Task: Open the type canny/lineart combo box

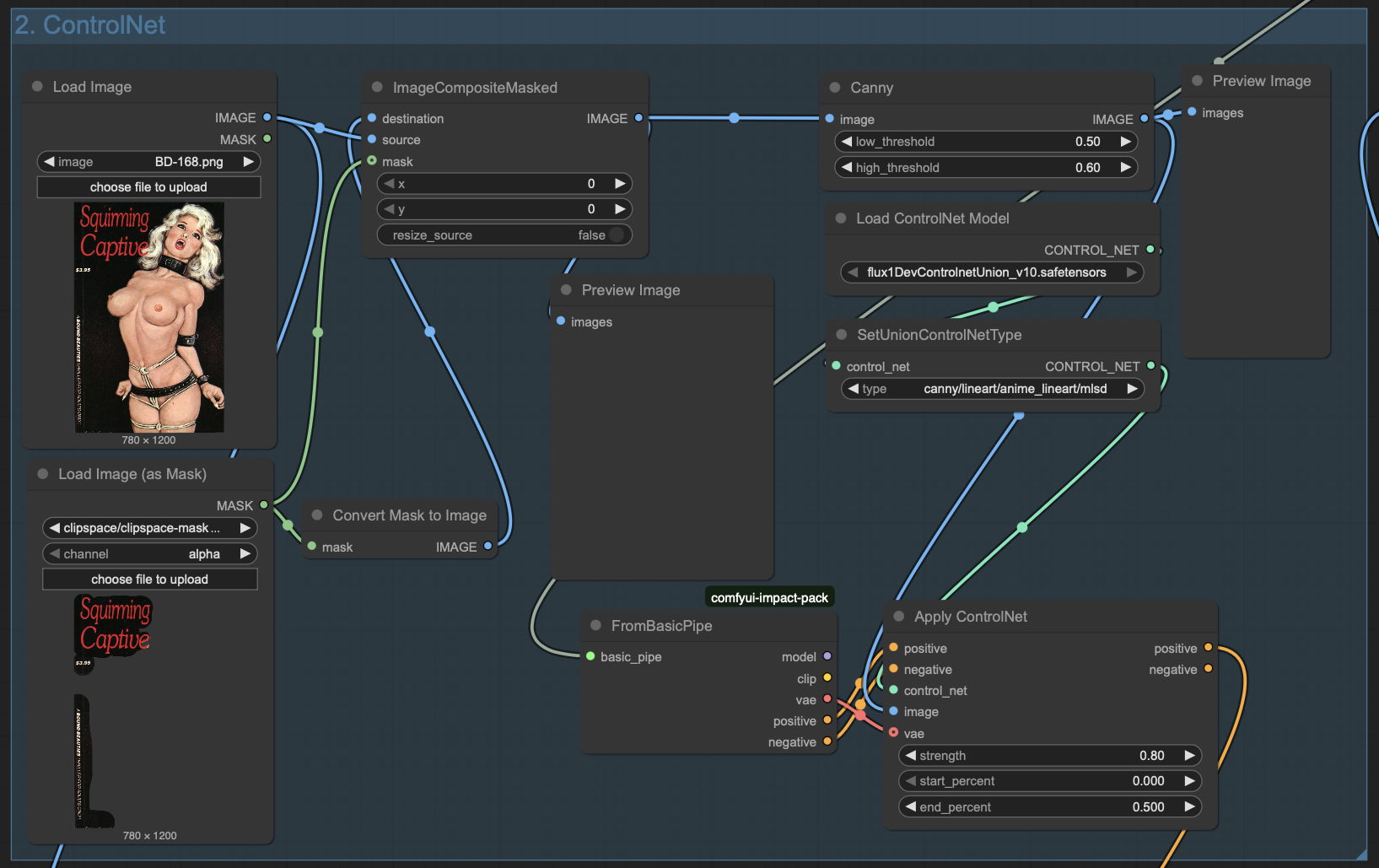Action: [x=992, y=388]
